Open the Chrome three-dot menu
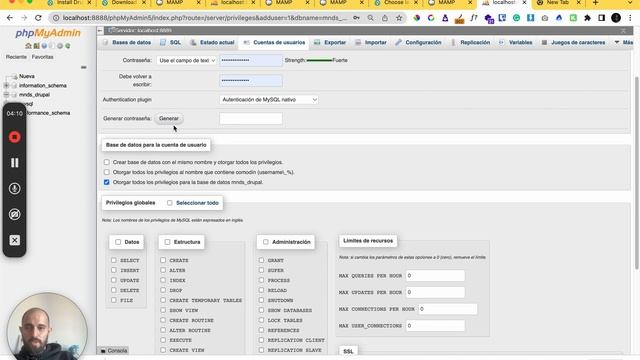The height and width of the screenshot is (360, 640). [630, 18]
